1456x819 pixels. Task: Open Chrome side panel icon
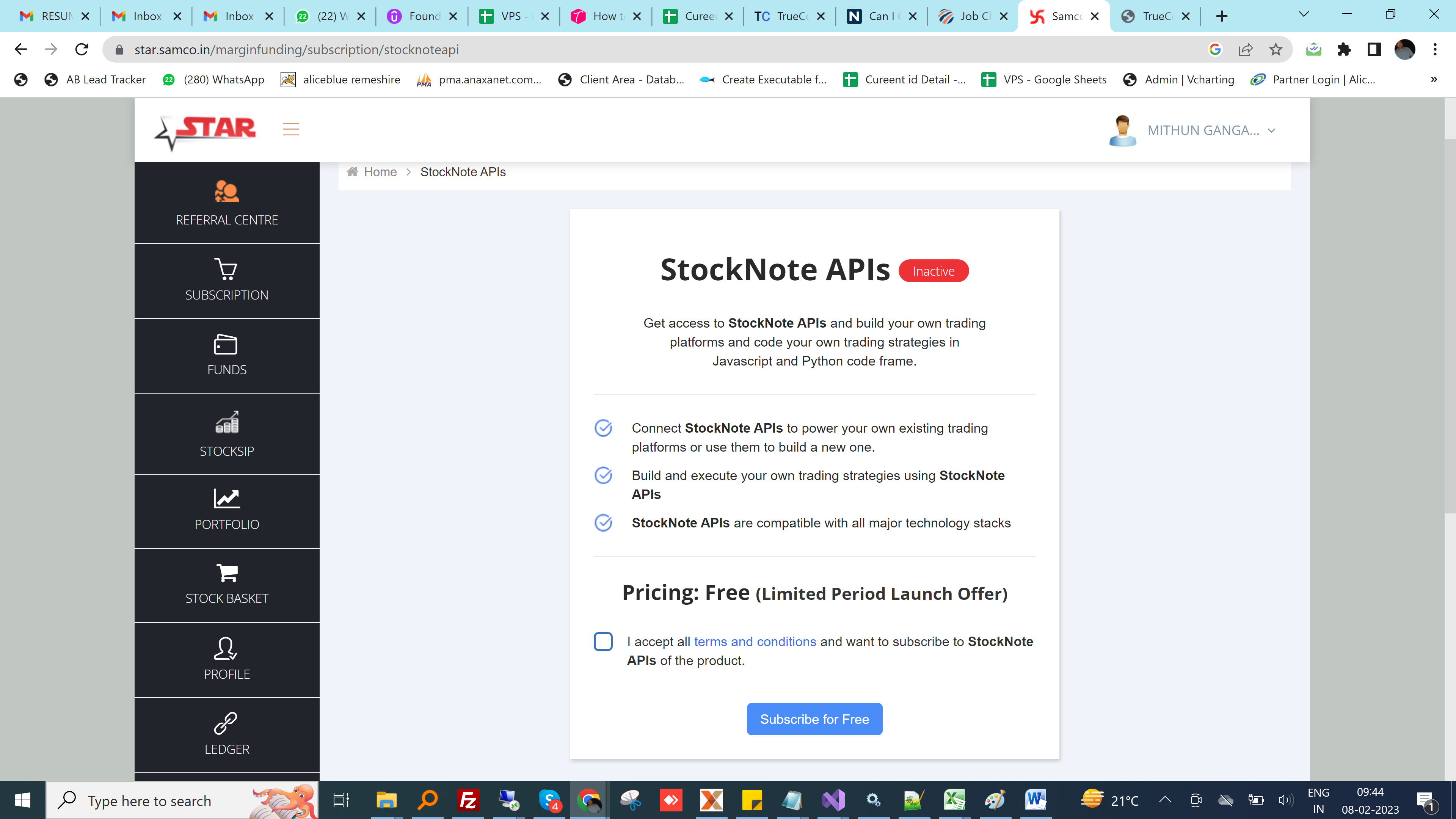(1374, 50)
